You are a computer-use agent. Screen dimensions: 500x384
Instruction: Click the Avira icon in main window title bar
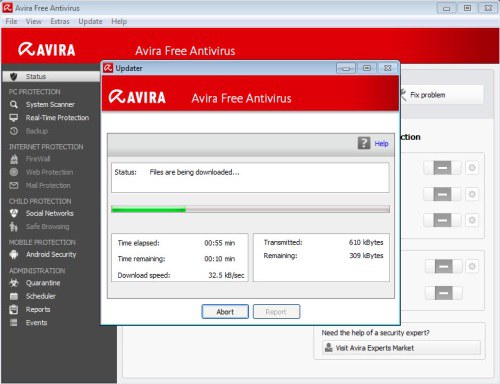click(8, 8)
